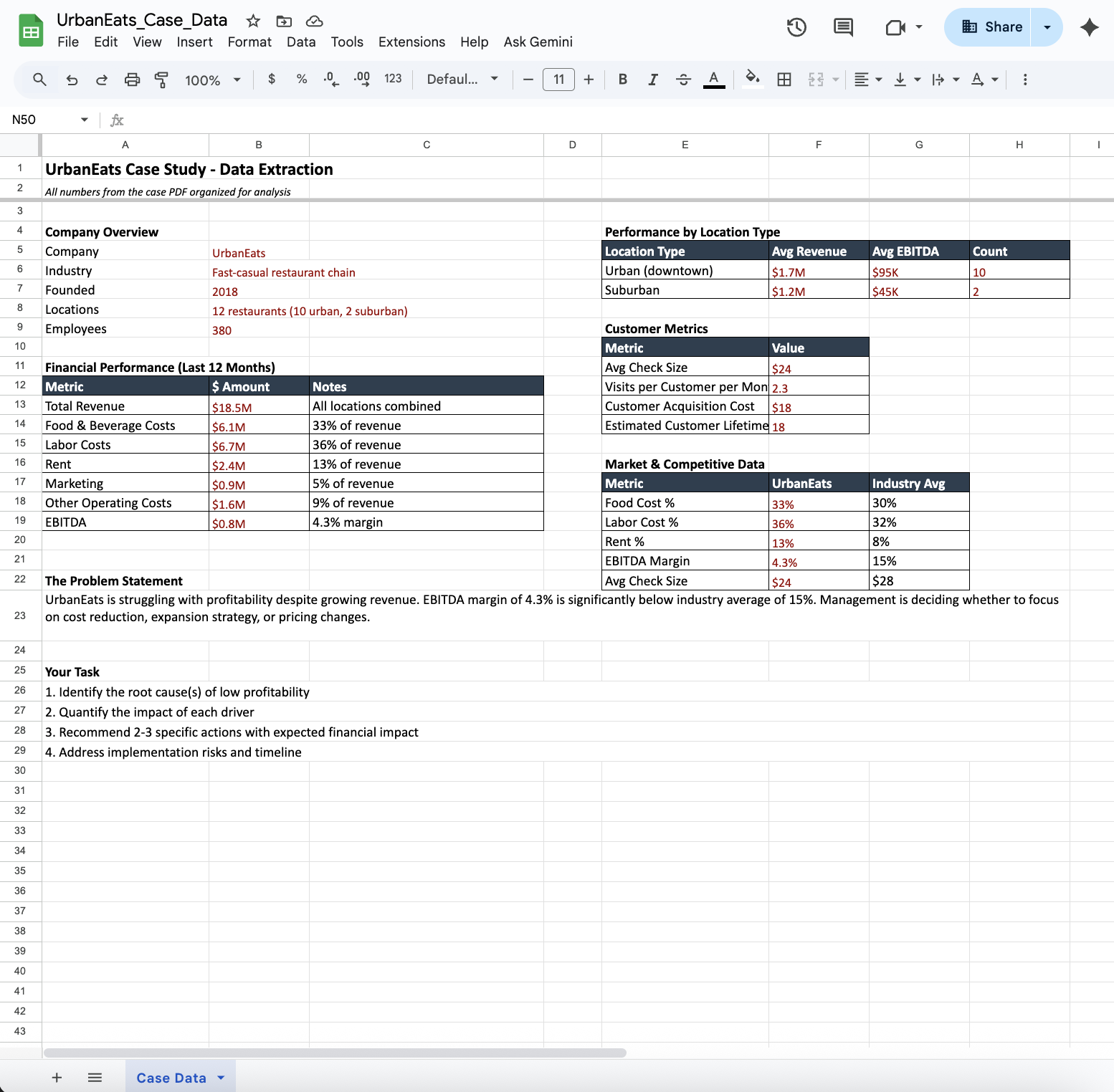Open the Insert menu
The width and height of the screenshot is (1114, 1092).
[x=194, y=42]
